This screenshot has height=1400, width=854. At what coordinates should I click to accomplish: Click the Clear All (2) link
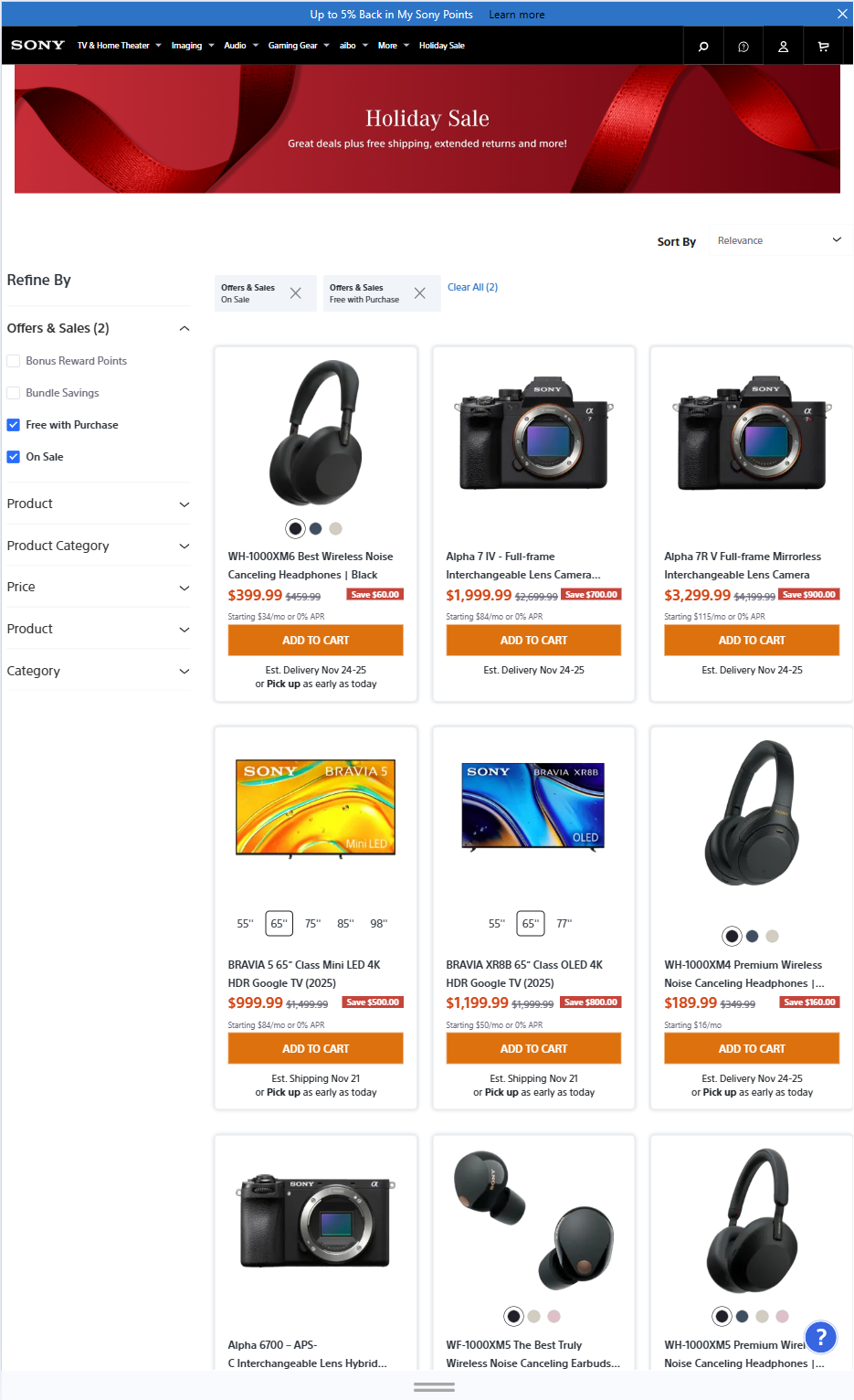point(472,287)
